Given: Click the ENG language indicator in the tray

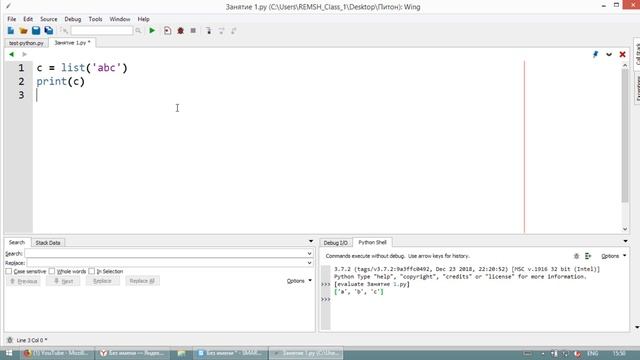Looking at the screenshot, I should [593, 353].
